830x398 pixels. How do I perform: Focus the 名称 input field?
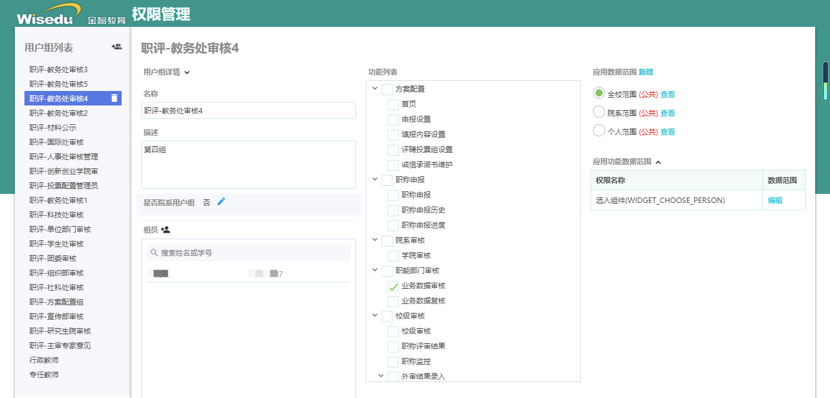pos(248,111)
